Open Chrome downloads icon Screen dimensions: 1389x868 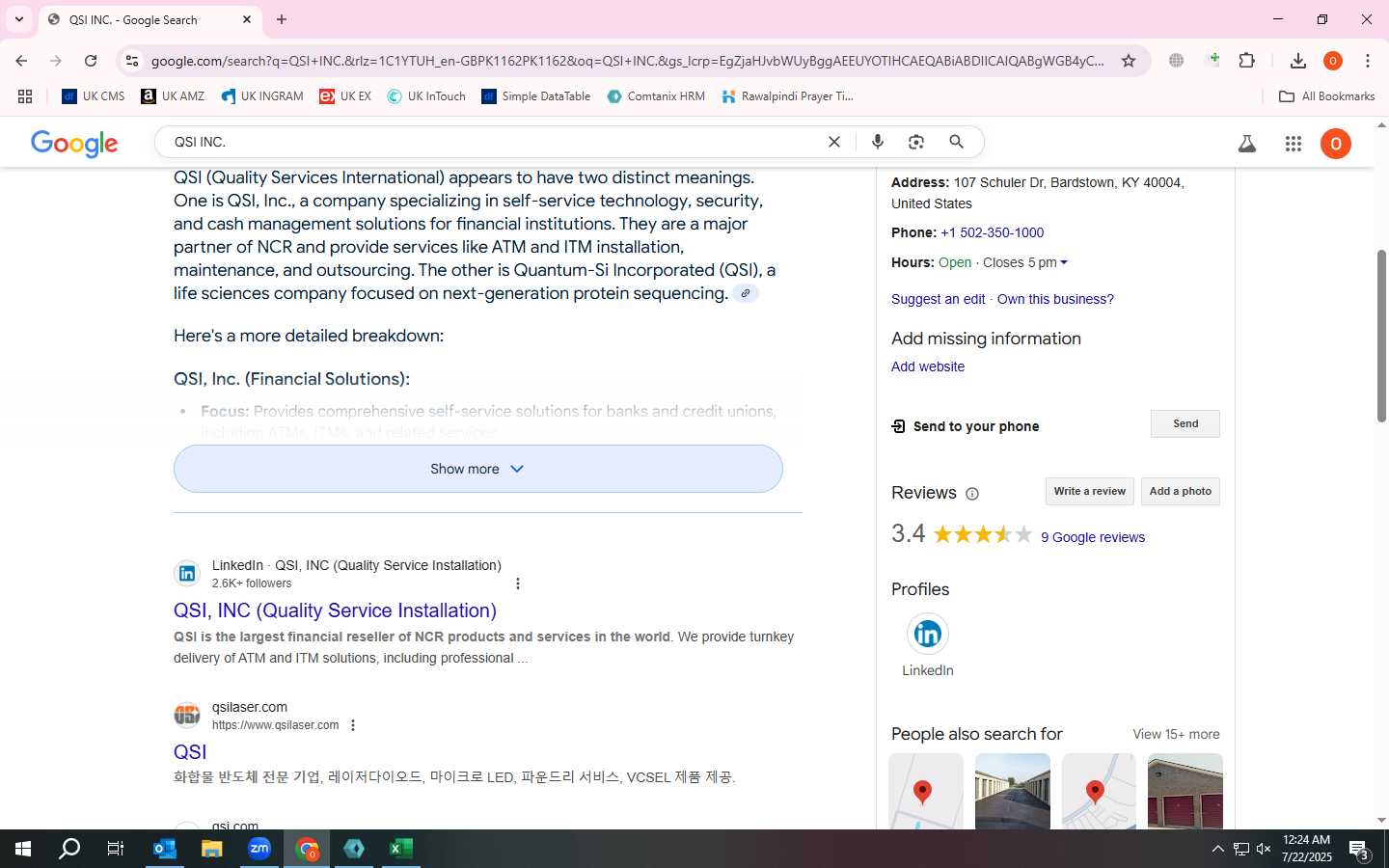click(1298, 61)
